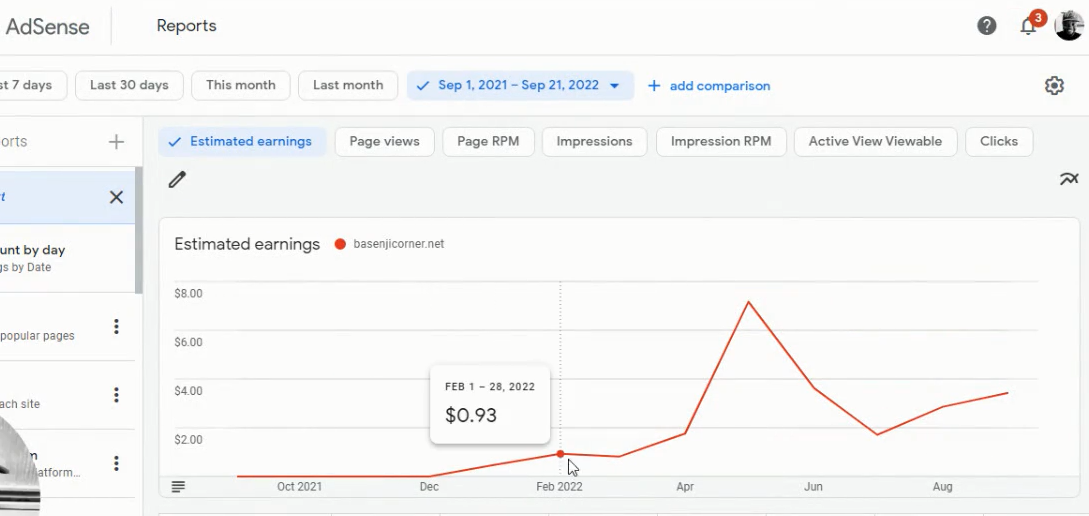Edit metrics with the pencil icon
Viewport: 1089px width, 516px height.
point(177,180)
